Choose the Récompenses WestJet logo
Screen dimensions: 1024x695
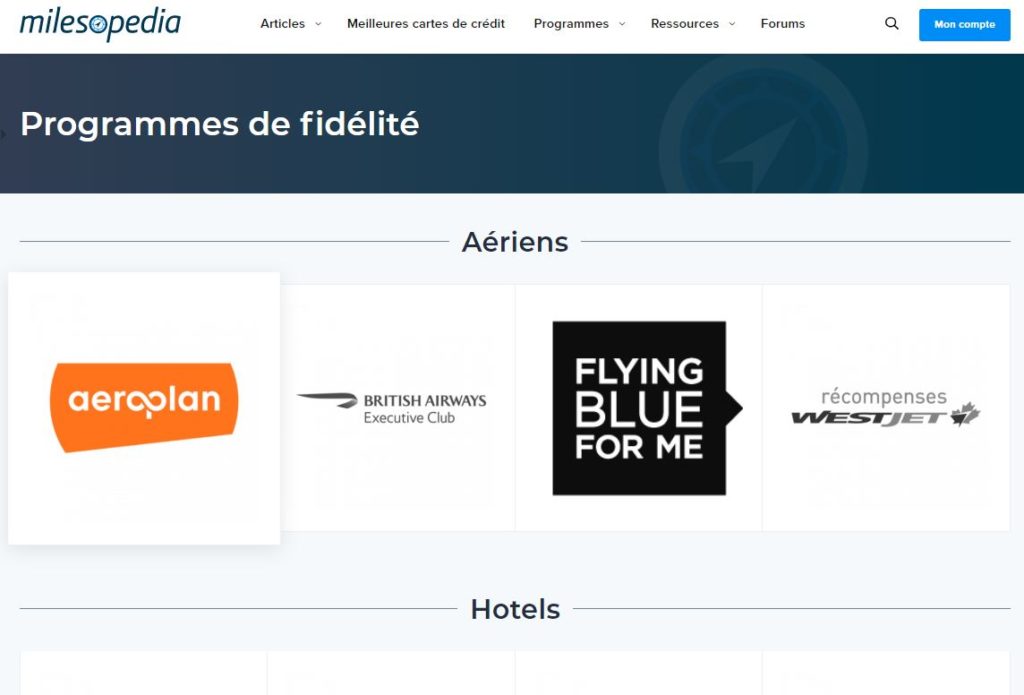[886, 408]
